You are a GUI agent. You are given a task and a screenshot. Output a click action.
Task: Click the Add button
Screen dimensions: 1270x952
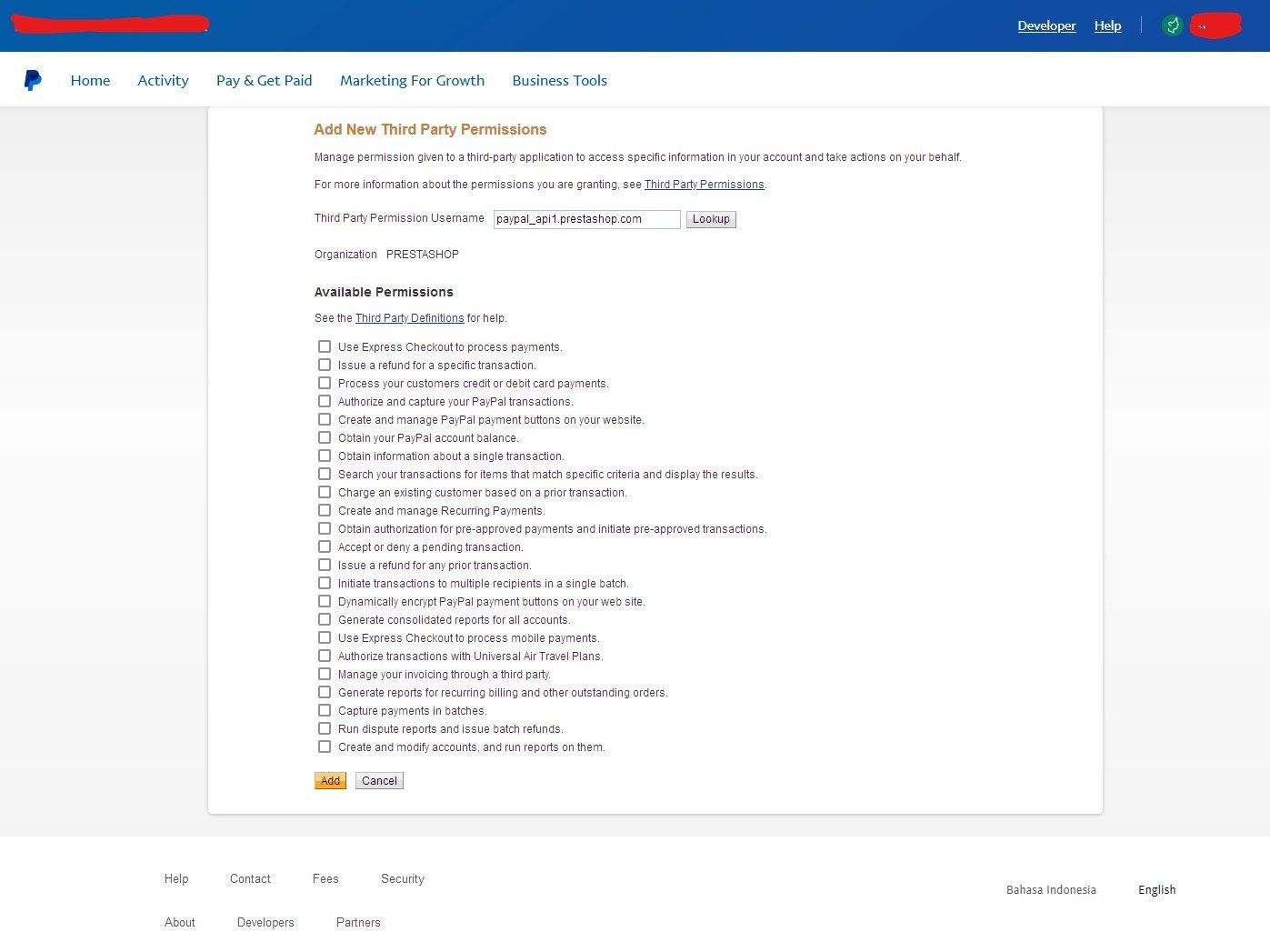(x=330, y=781)
